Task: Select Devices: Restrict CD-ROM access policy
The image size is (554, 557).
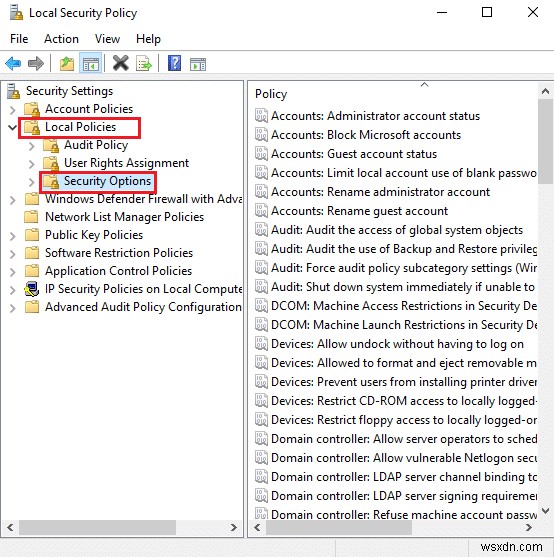Action: point(403,401)
